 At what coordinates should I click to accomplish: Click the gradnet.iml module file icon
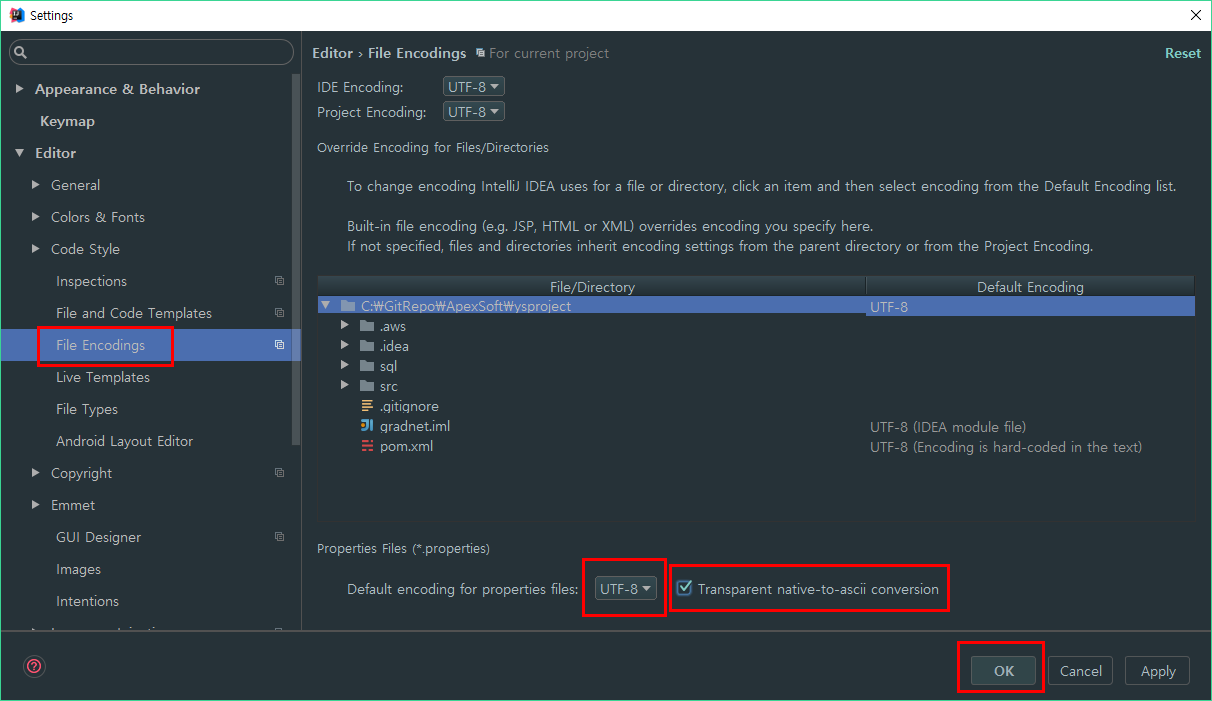click(x=367, y=426)
